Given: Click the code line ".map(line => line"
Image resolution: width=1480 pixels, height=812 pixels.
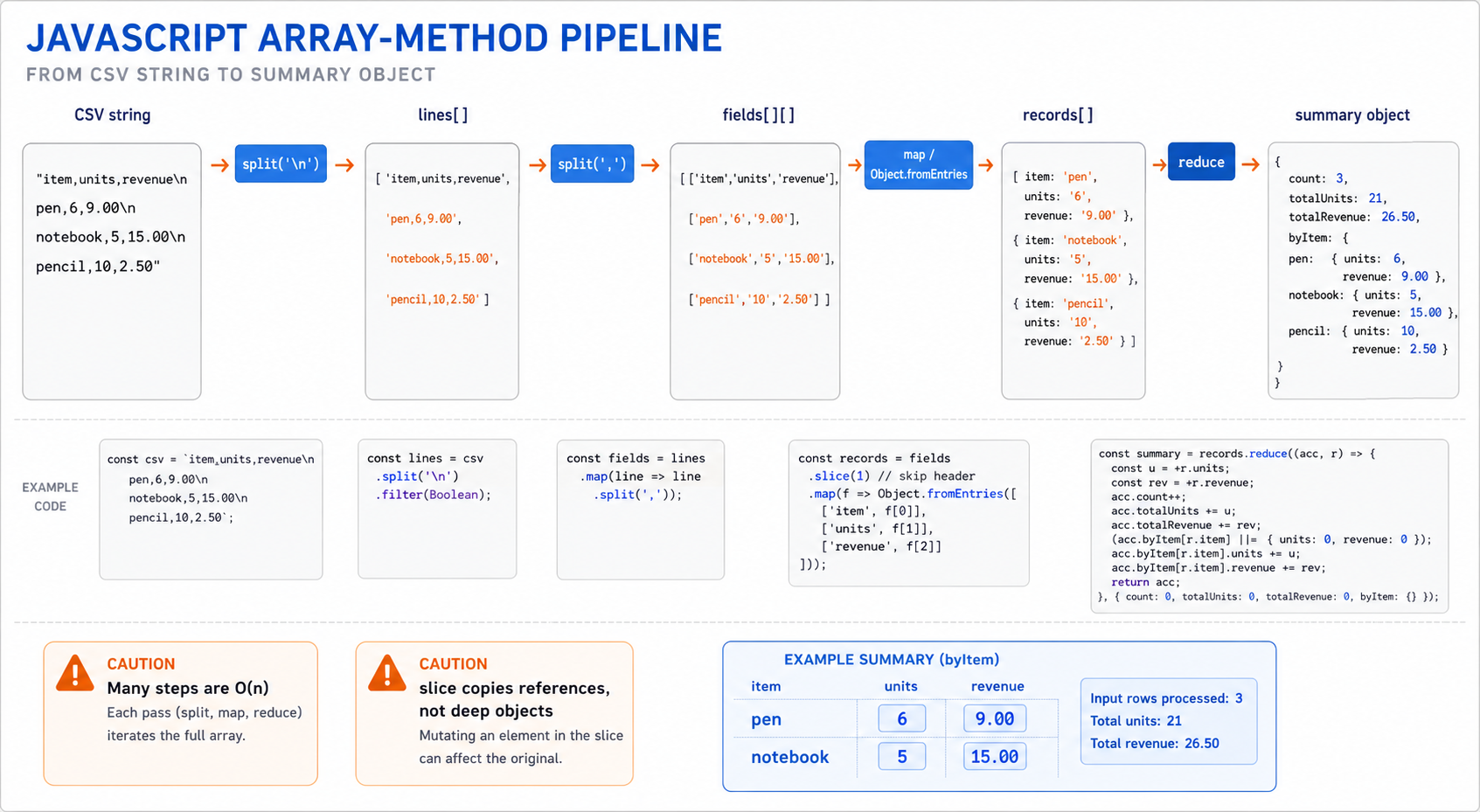Looking at the screenshot, I should click(640, 476).
